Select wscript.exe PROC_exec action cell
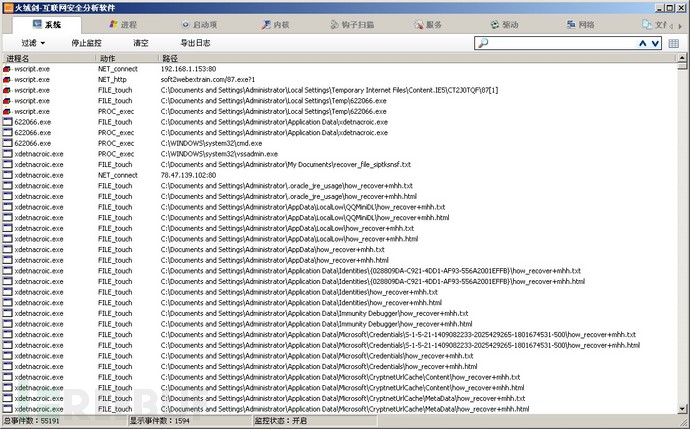 point(116,111)
